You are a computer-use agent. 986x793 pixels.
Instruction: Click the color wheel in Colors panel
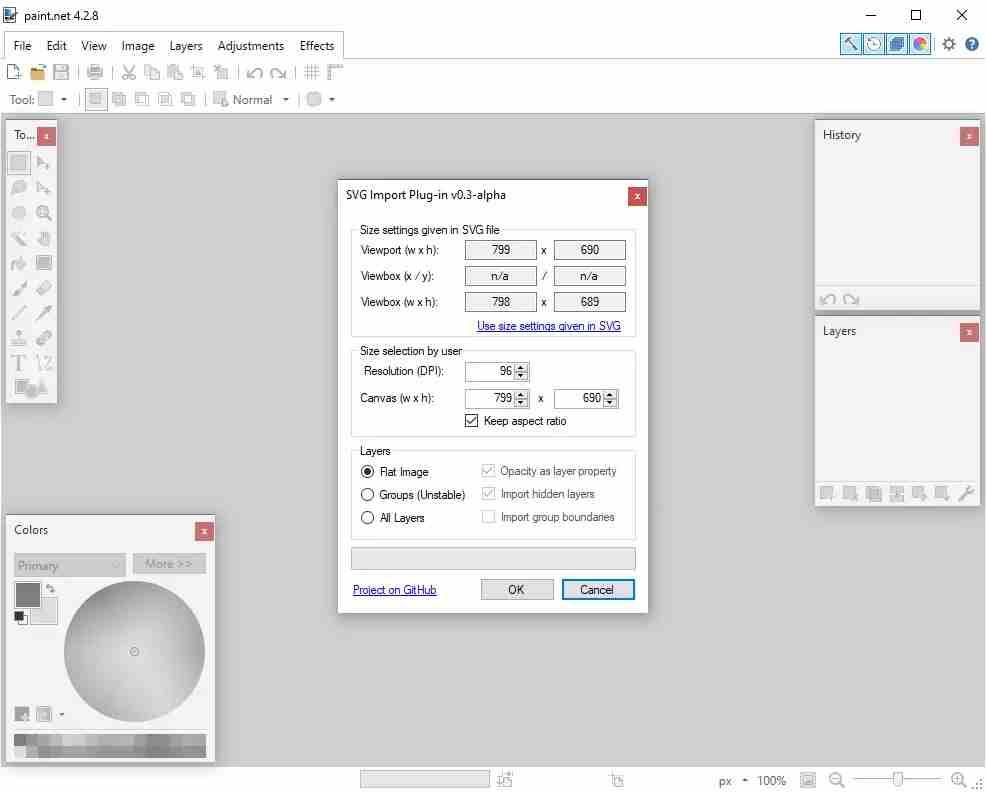point(134,652)
